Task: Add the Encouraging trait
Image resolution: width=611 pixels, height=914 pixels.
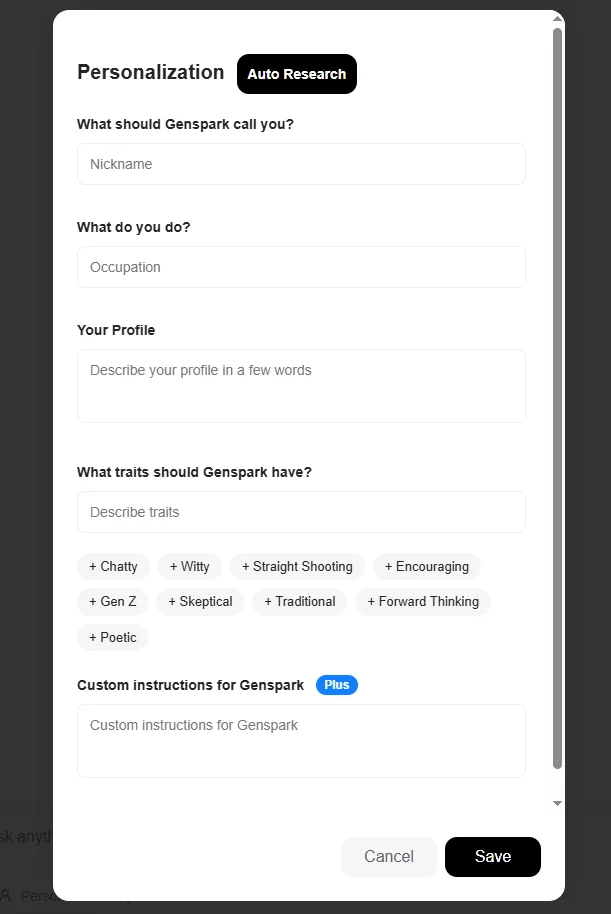Action: [x=427, y=567]
